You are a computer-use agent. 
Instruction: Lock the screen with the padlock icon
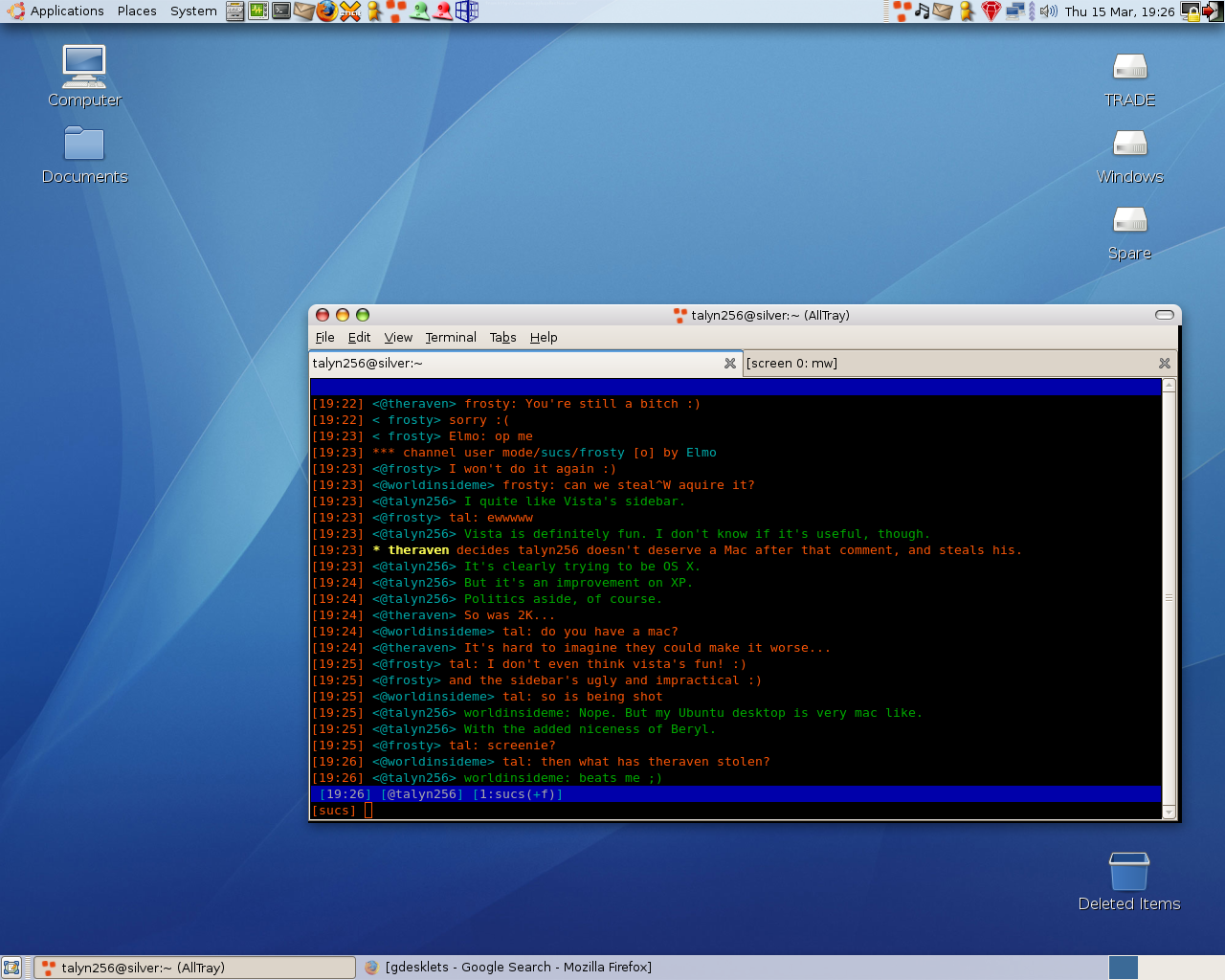click(1191, 11)
